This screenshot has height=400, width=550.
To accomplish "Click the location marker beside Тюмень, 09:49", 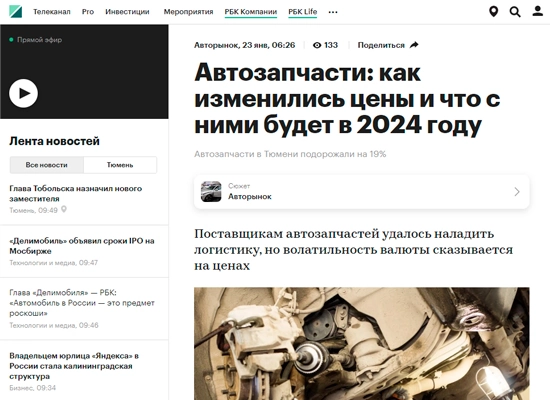I will (x=64, y=209).
